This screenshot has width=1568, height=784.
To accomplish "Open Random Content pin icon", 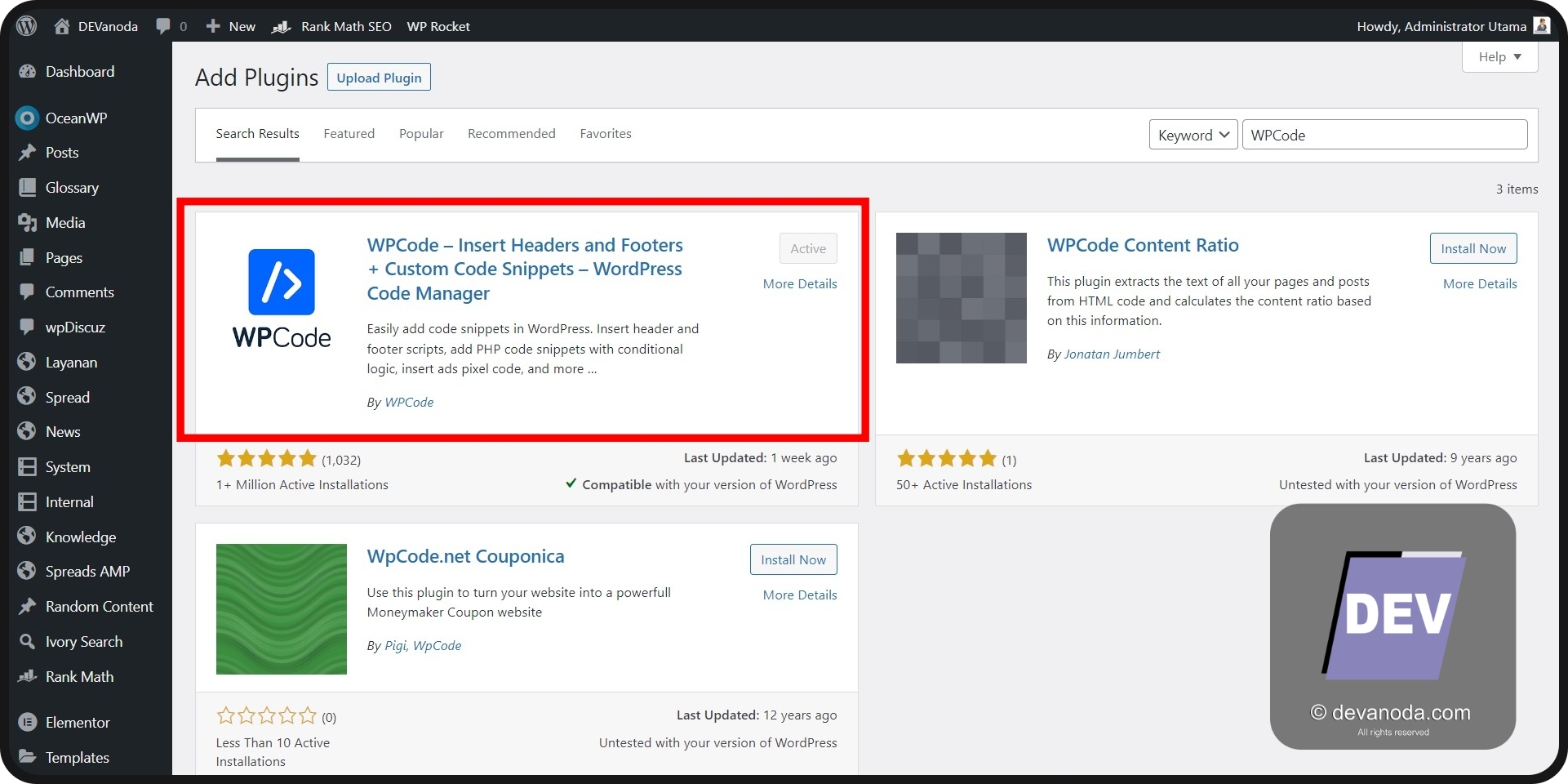I will click(x=28, y=607).
